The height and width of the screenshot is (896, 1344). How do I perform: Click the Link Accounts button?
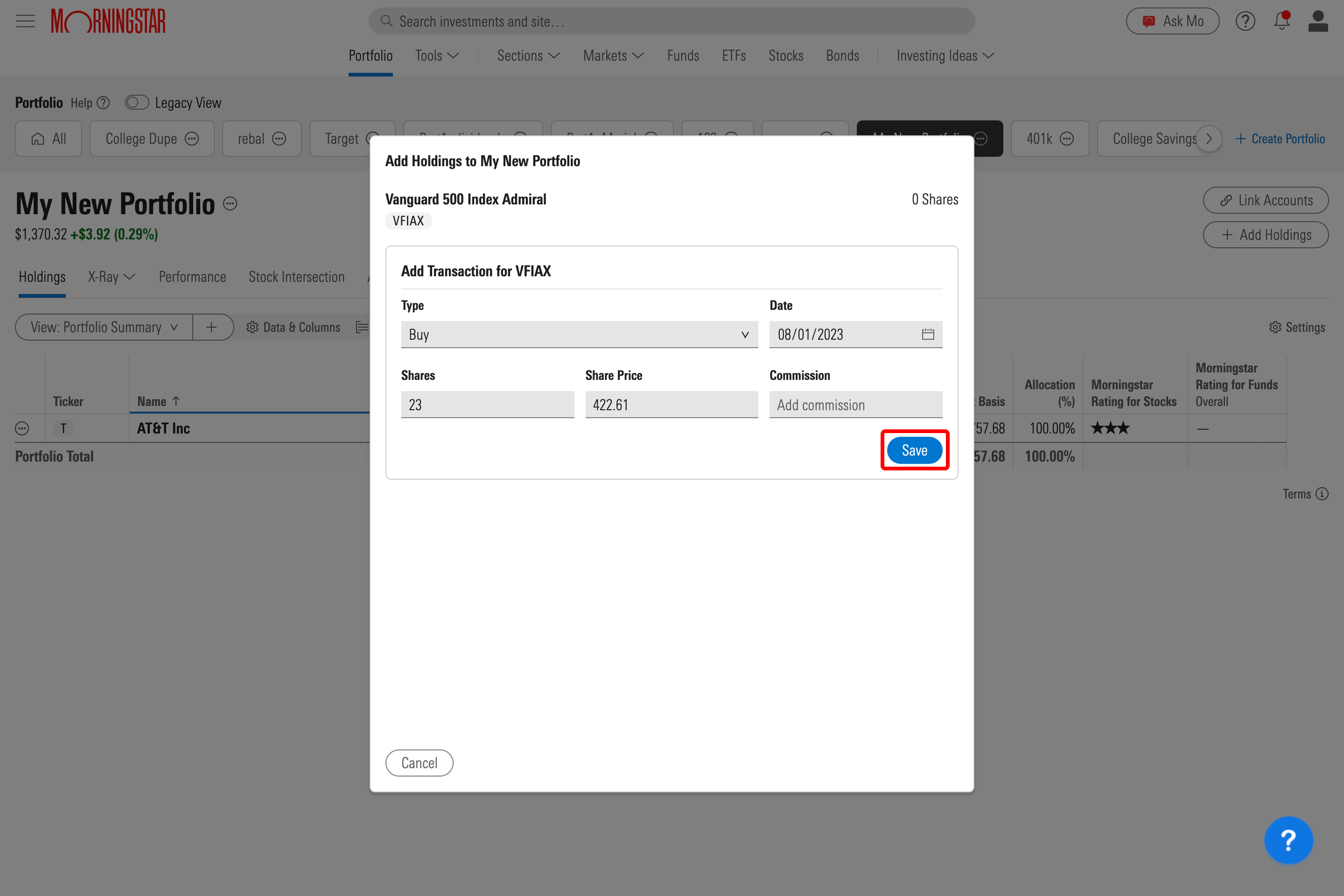click(1266, 201)
